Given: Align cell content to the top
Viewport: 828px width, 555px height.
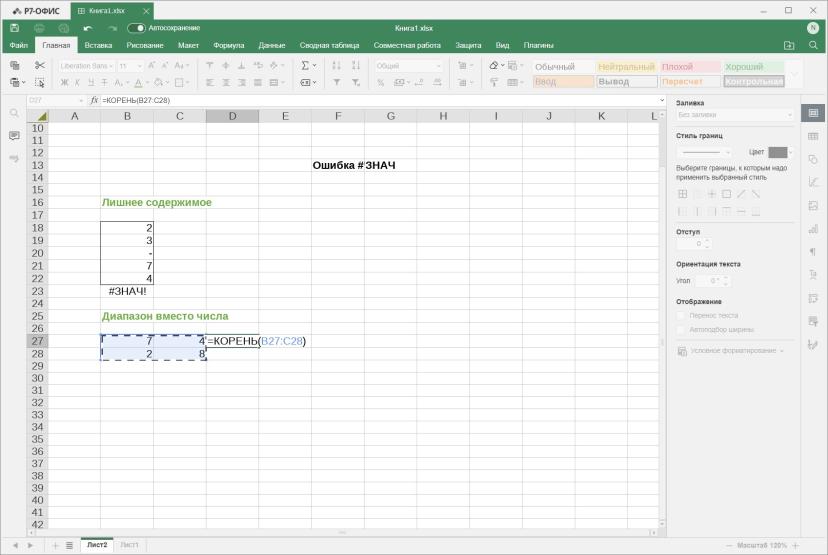Looking at the screenshot, I should [x=210, y=65].
